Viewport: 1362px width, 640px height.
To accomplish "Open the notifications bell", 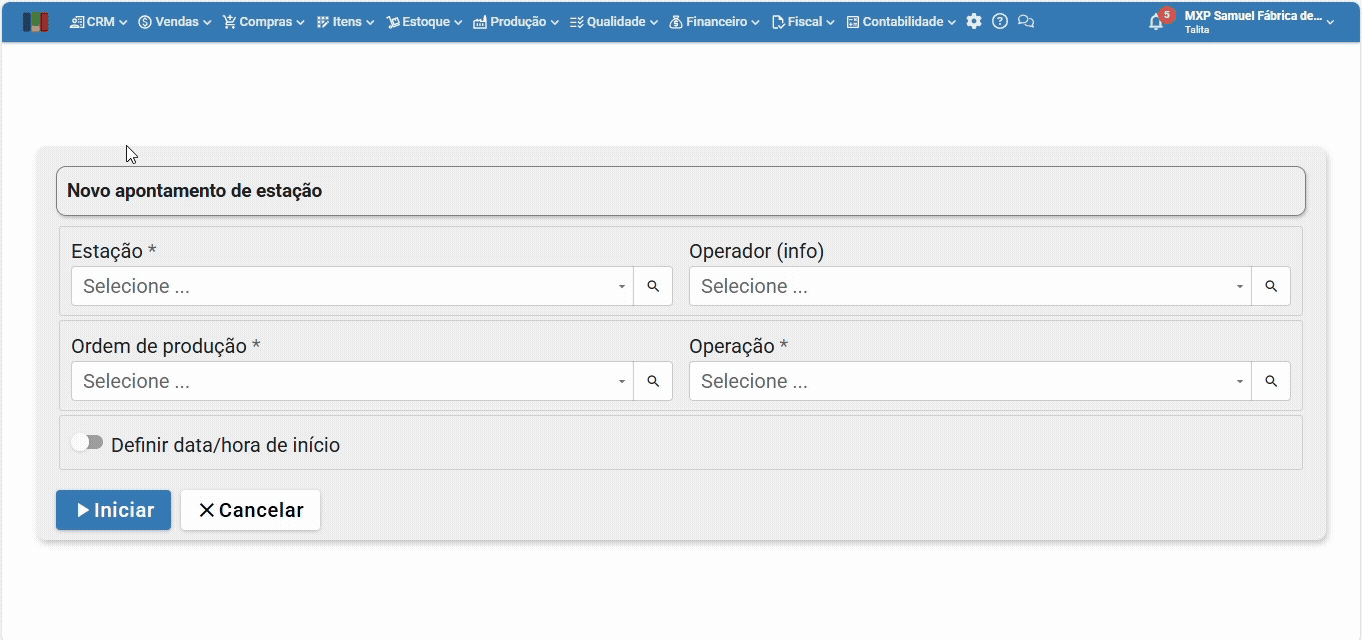I will 1156,22.
